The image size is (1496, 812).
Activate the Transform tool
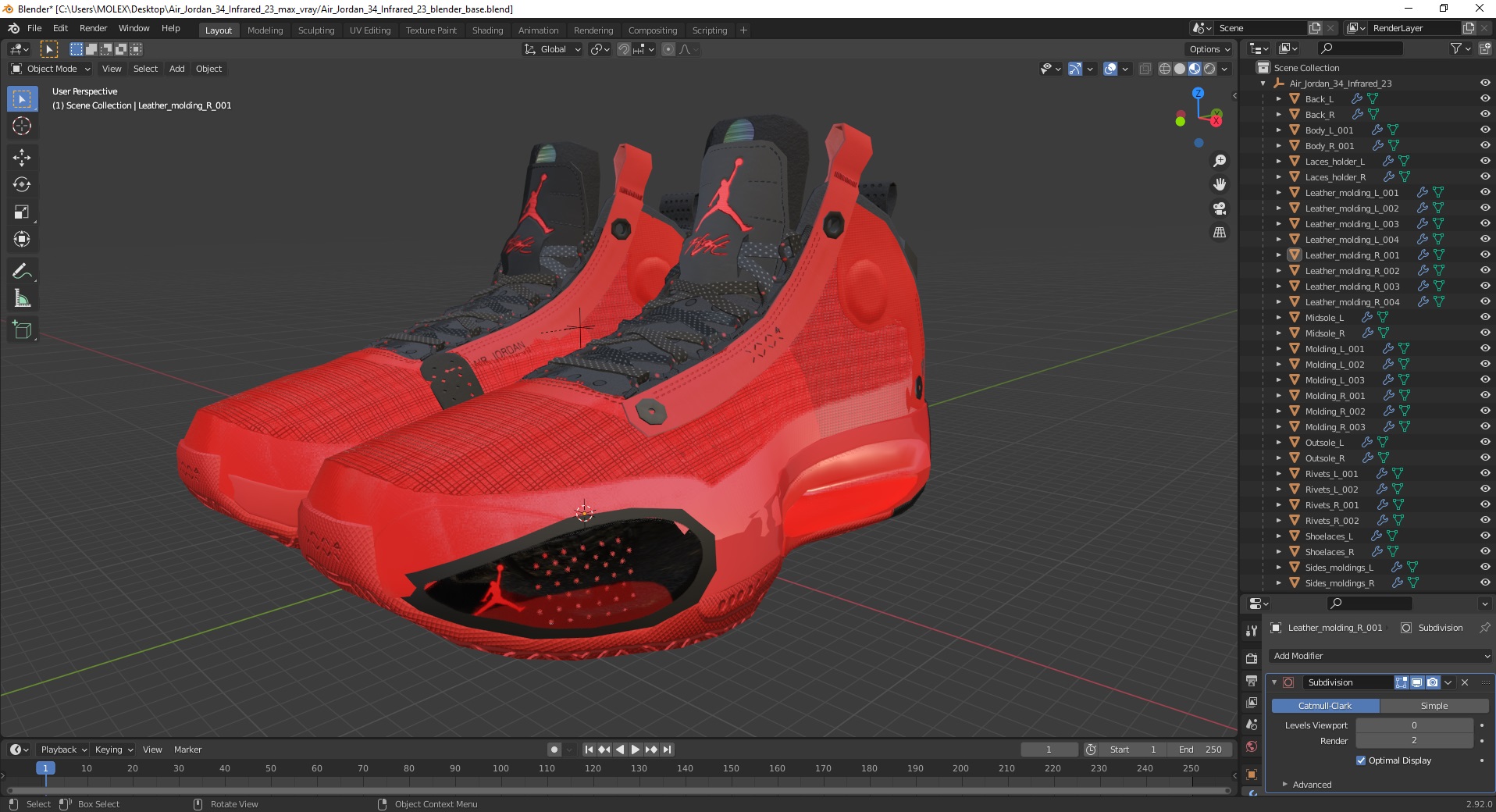(x=22, y=239)
